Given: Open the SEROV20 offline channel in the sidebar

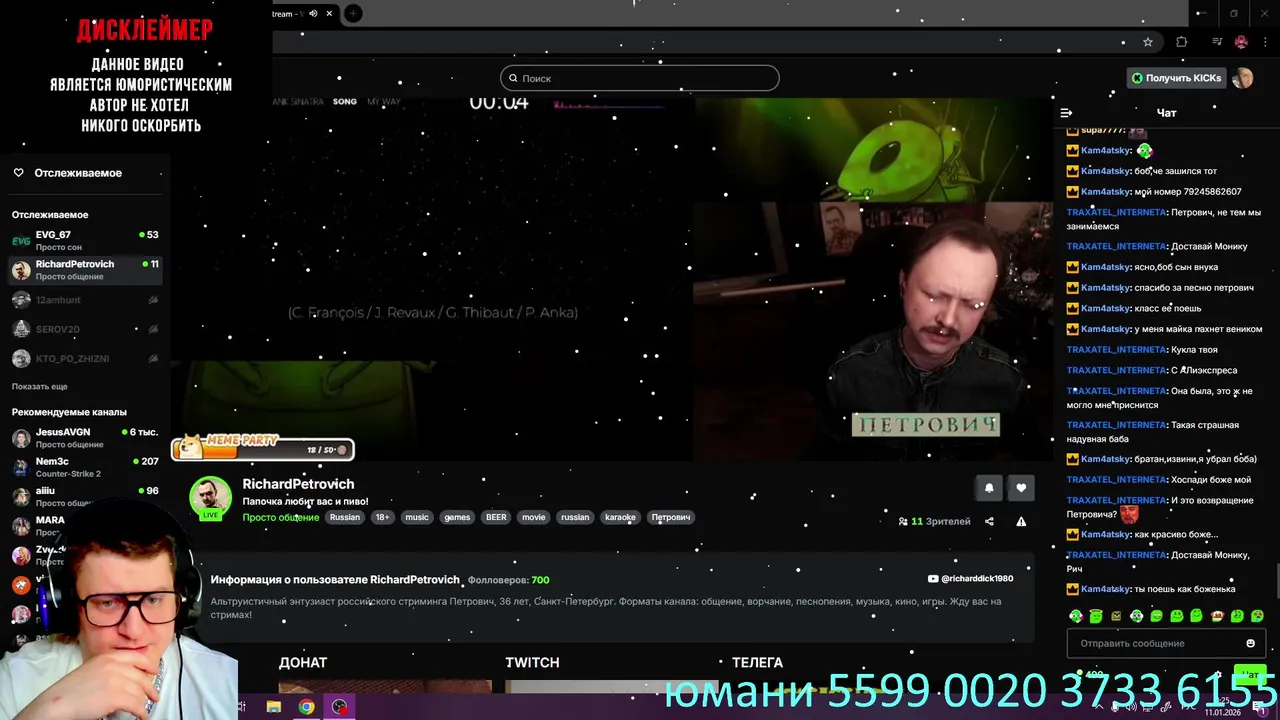Looking at the screenshot, I should pyautogui.click(x=85, y=329).
